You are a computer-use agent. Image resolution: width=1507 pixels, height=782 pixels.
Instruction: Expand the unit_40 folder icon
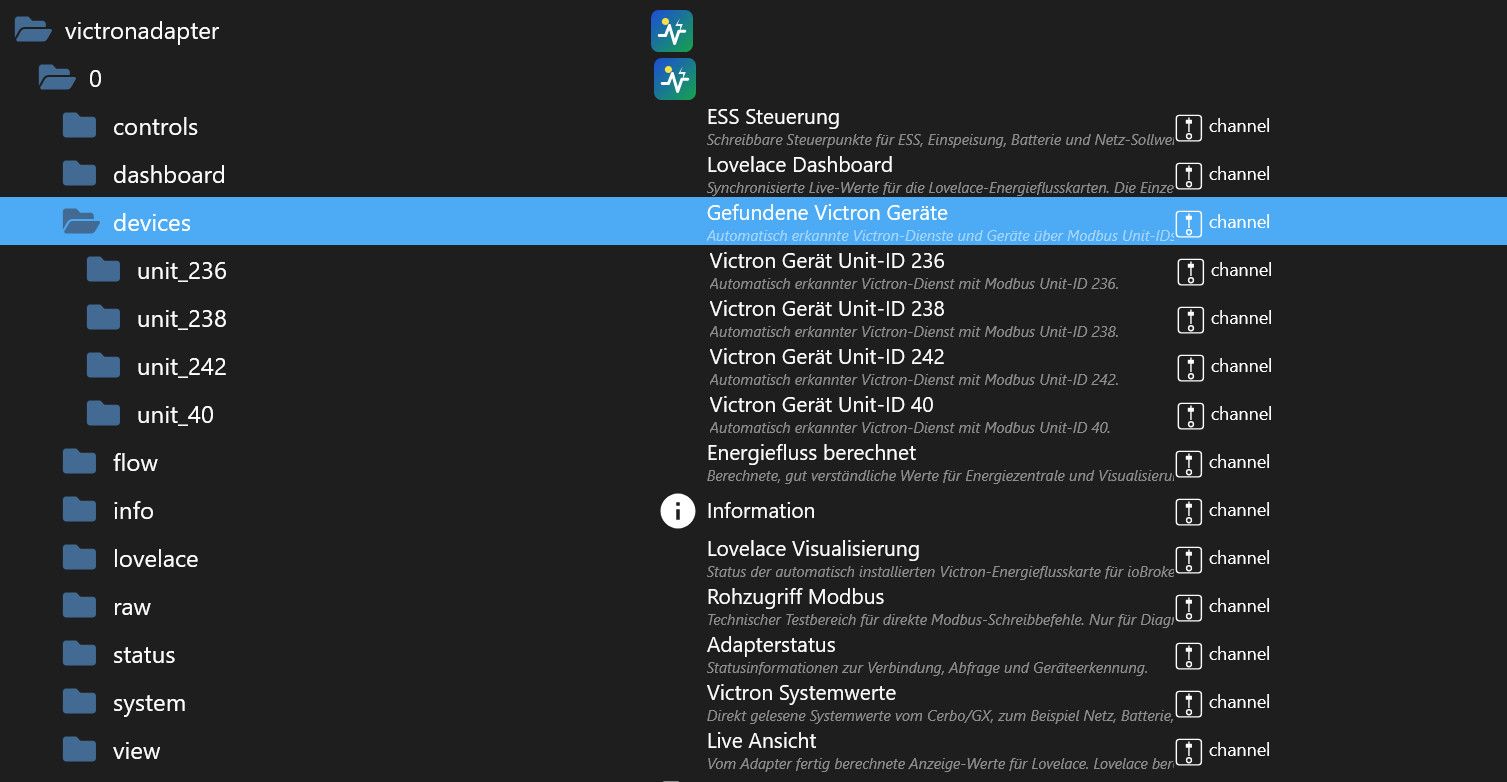(104, 415)
